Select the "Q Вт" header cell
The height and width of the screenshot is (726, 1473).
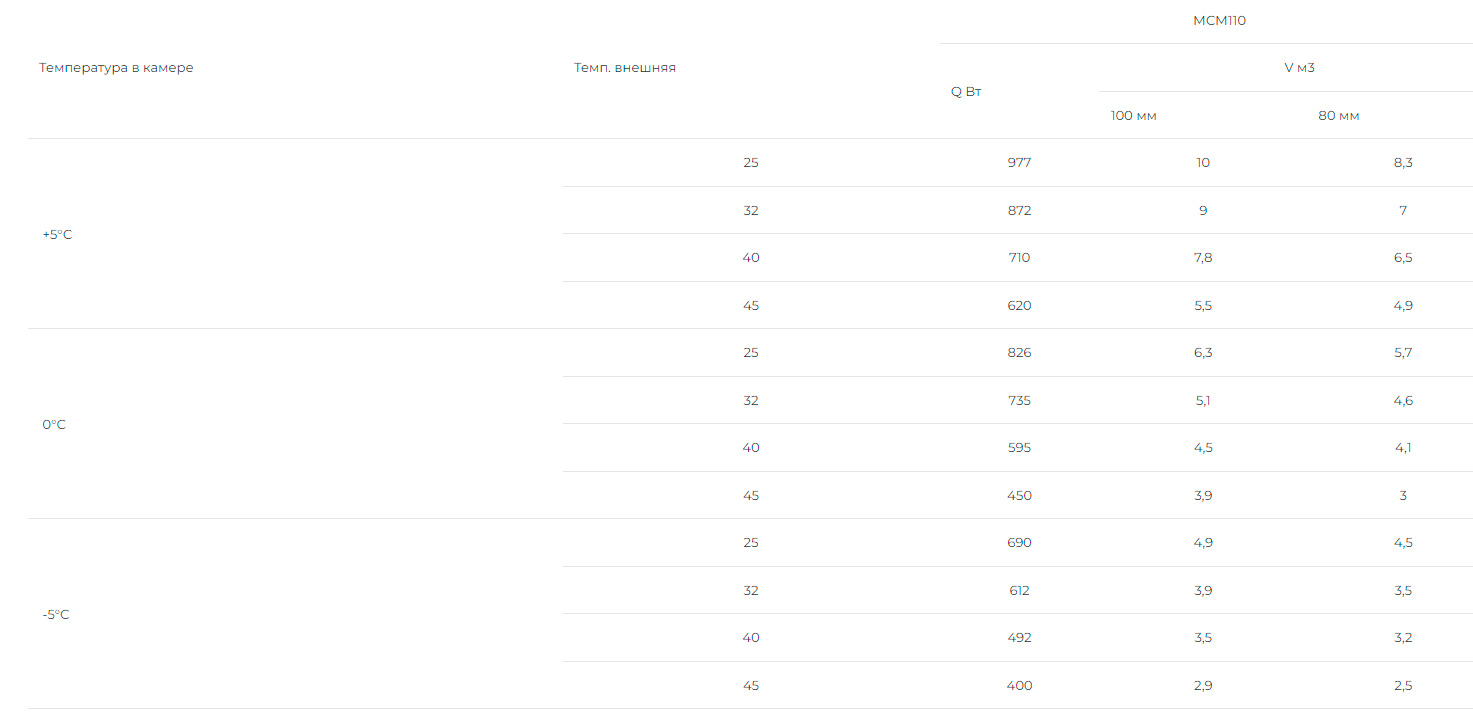click(x=966, y=92)
